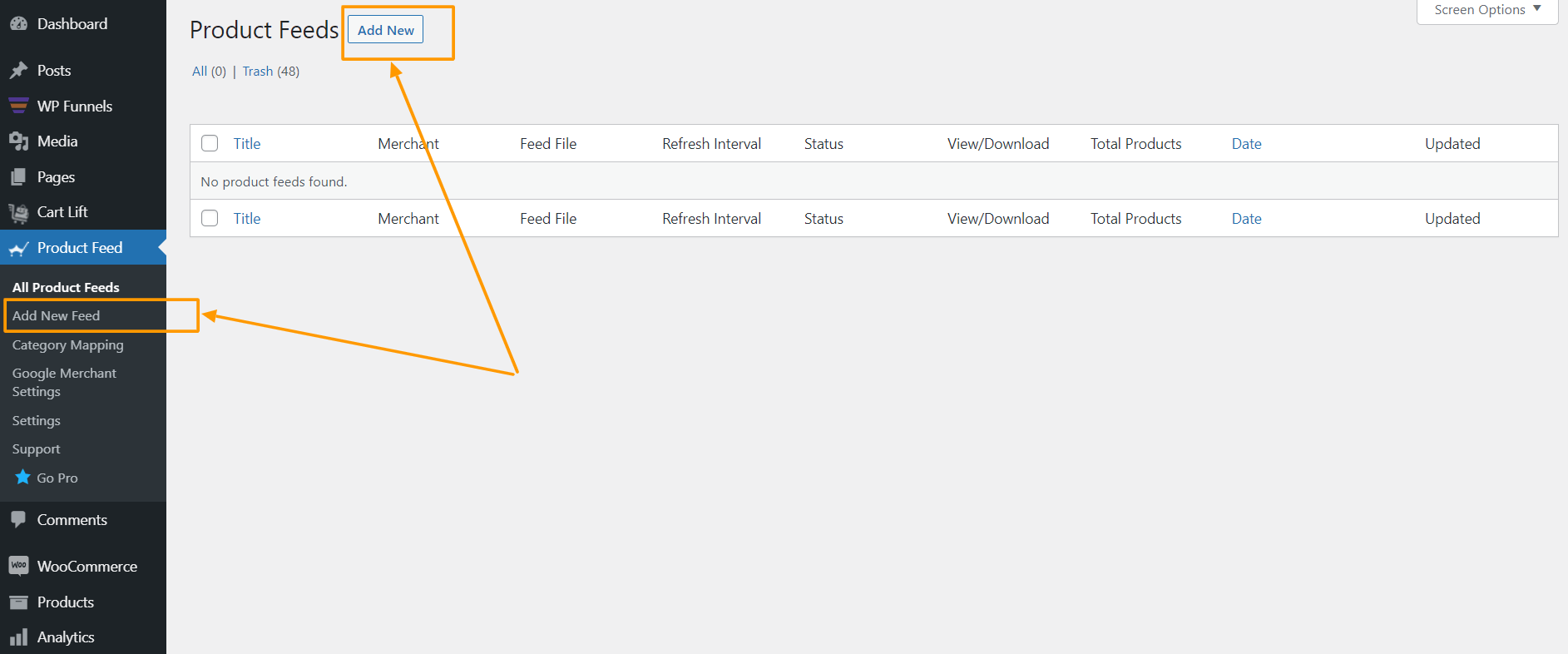This screenshot has width=1568, height=654.
Task: Click the Title column sort link
Action: point(246,143)
